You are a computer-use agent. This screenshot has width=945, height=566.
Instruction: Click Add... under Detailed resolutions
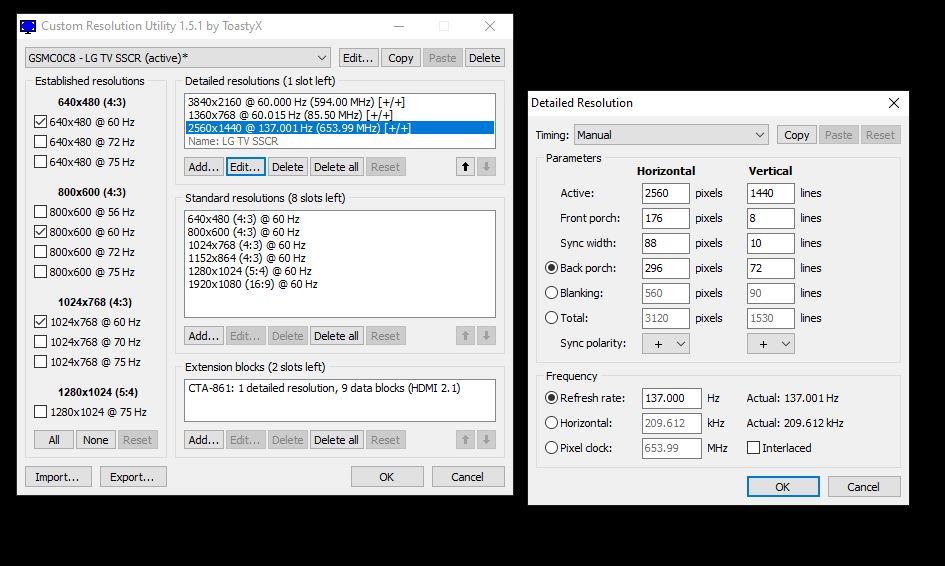[x=204, y=167]
